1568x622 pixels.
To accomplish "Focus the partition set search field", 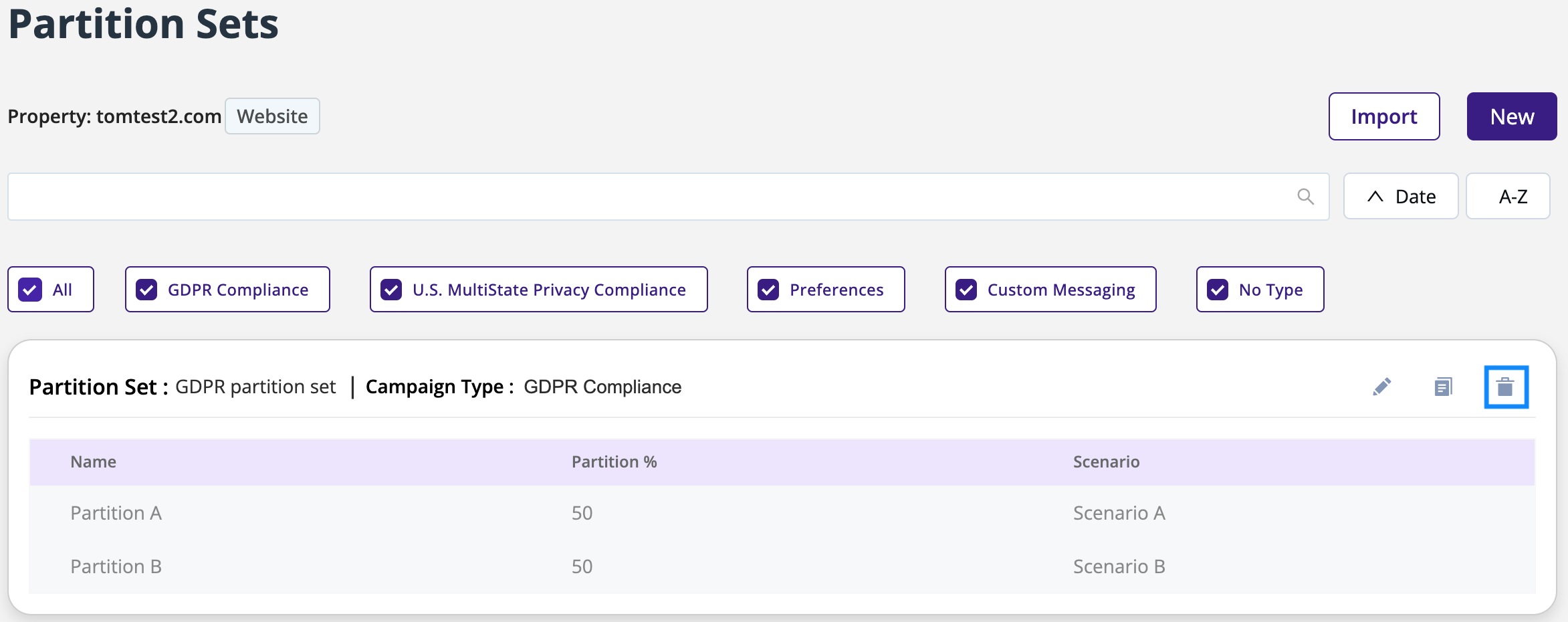I will click(668, 197).
